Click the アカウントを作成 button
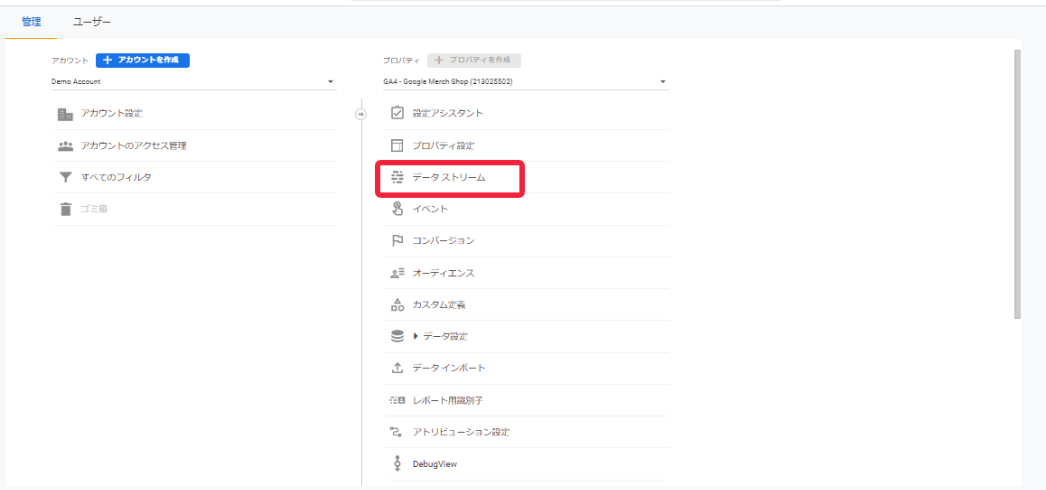 tap(143, 60)
